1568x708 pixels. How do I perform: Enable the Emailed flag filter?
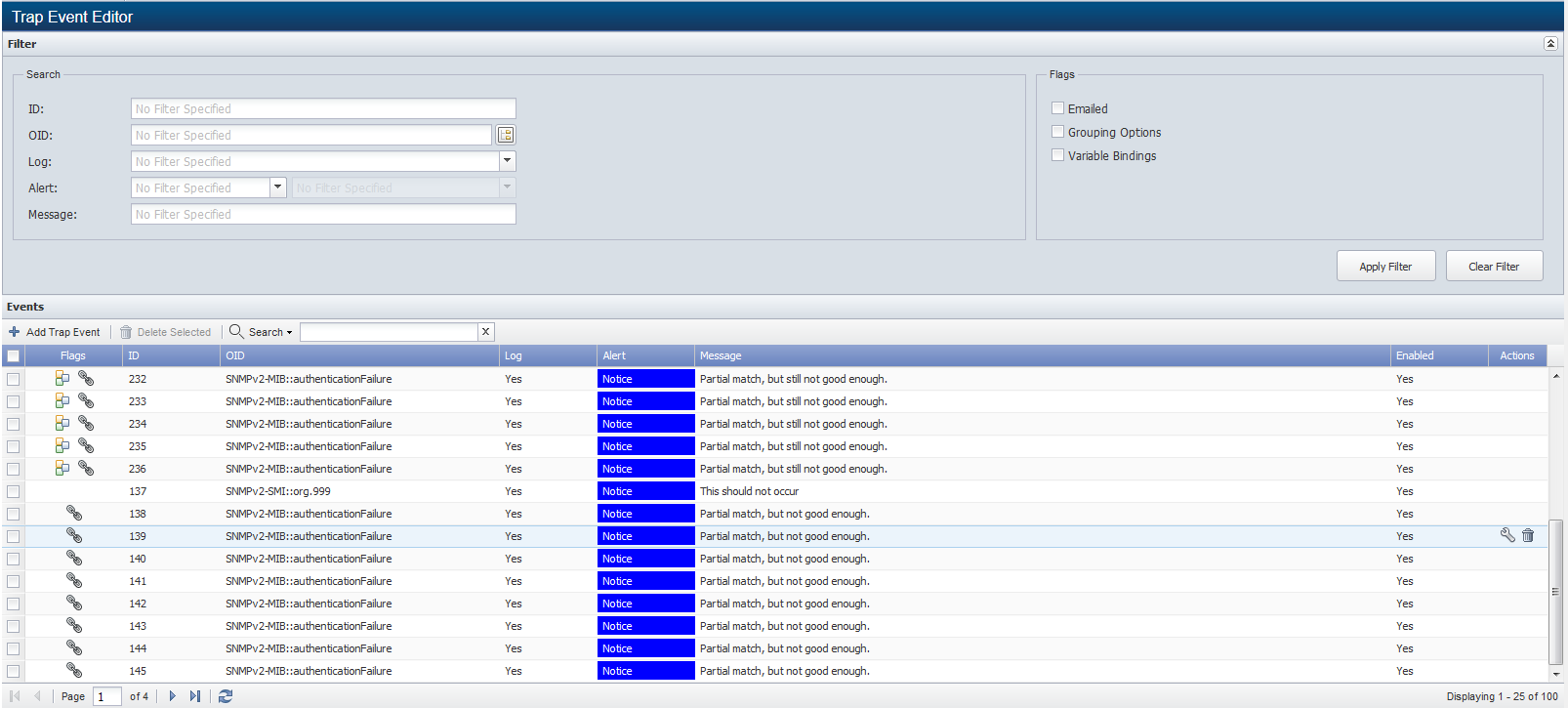1057,108
